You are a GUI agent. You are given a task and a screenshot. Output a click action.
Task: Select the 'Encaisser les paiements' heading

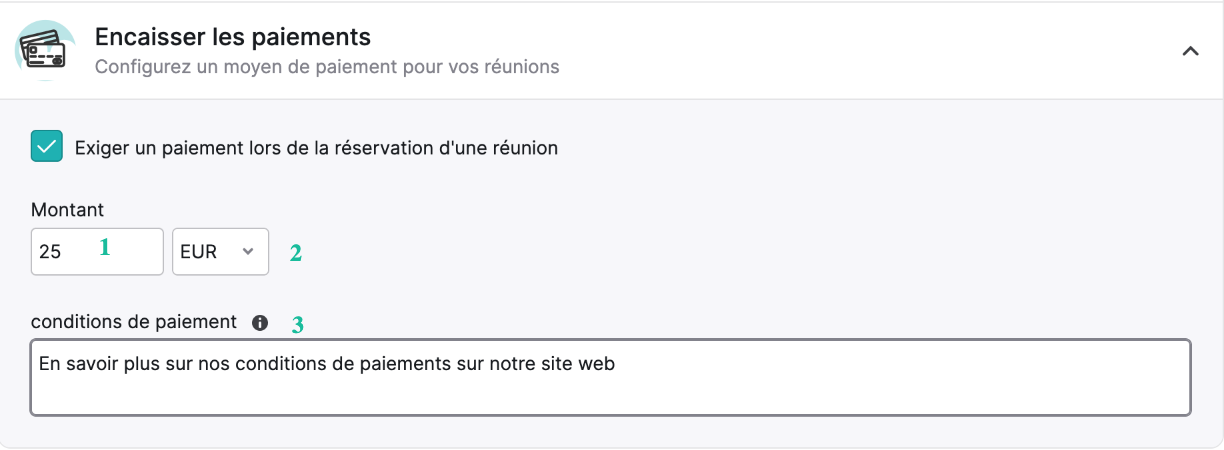[233, 37]
